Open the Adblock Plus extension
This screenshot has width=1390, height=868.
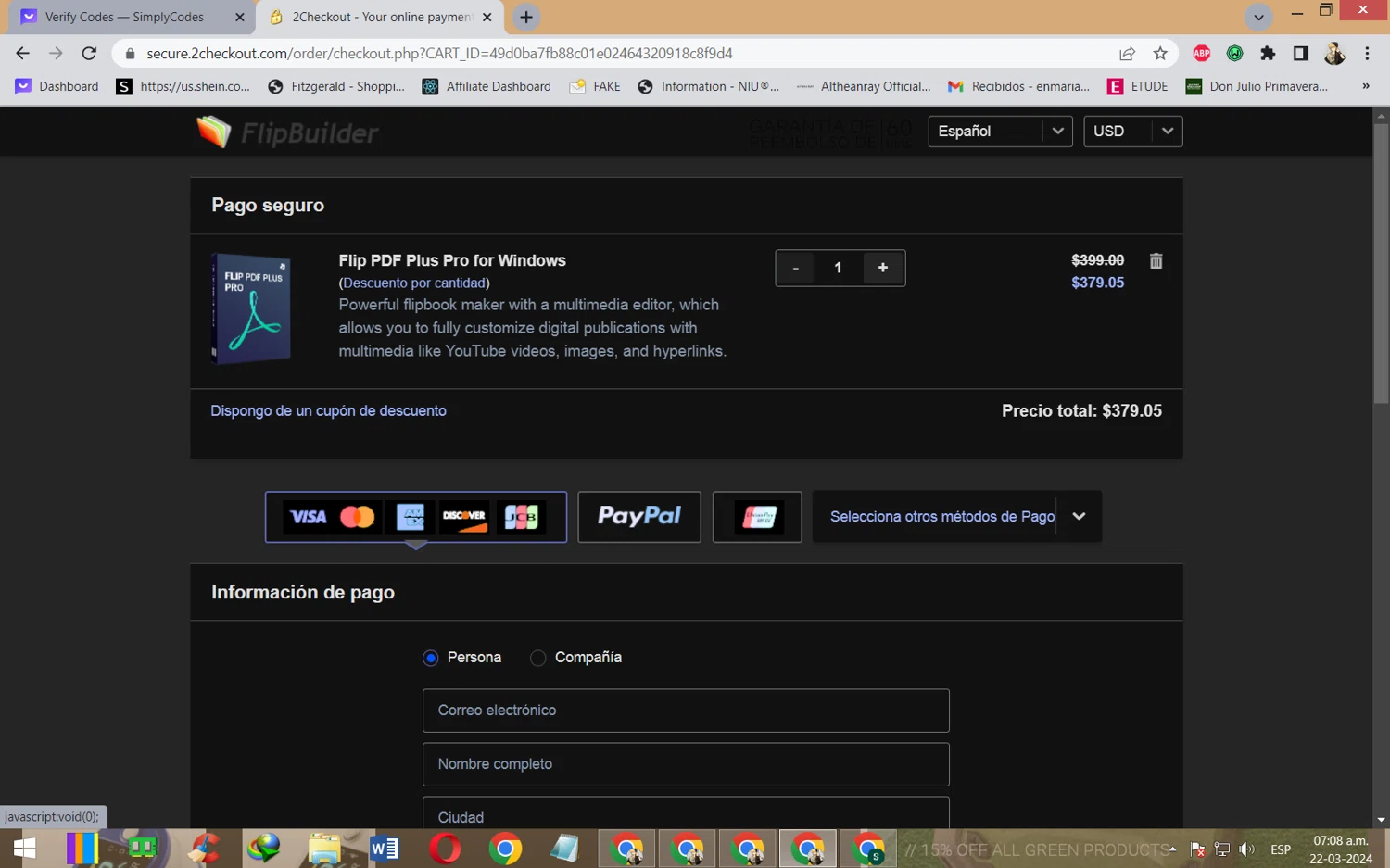pyautogui.click(x=1202, y=54)
